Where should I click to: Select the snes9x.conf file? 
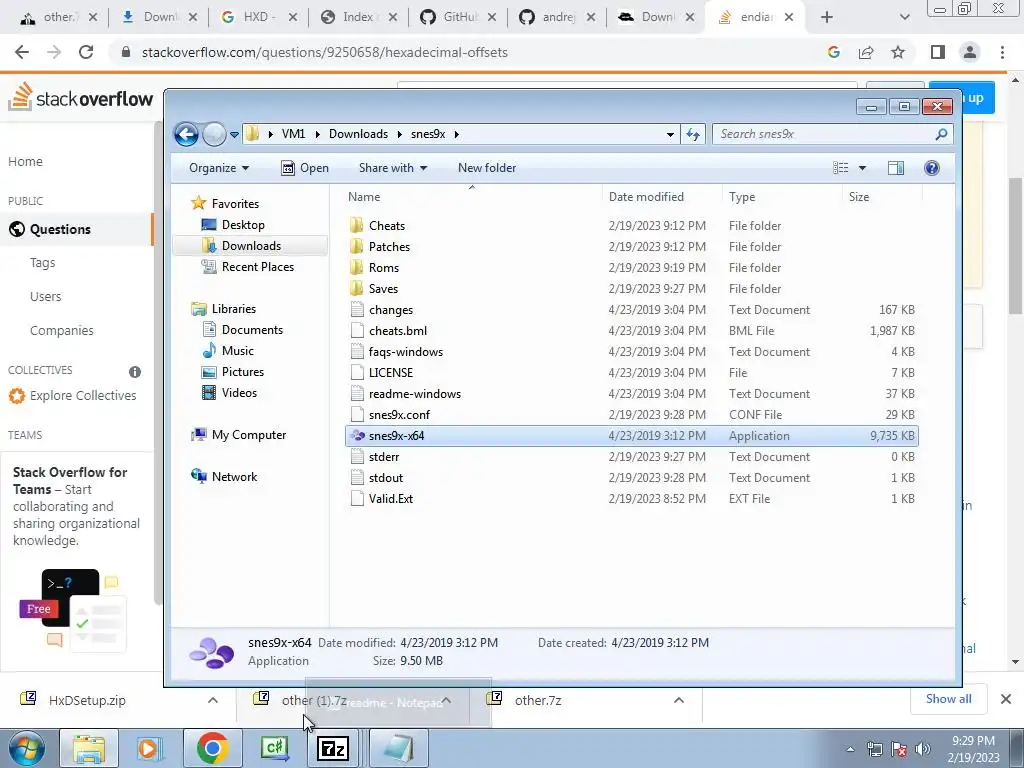(632, 415)
